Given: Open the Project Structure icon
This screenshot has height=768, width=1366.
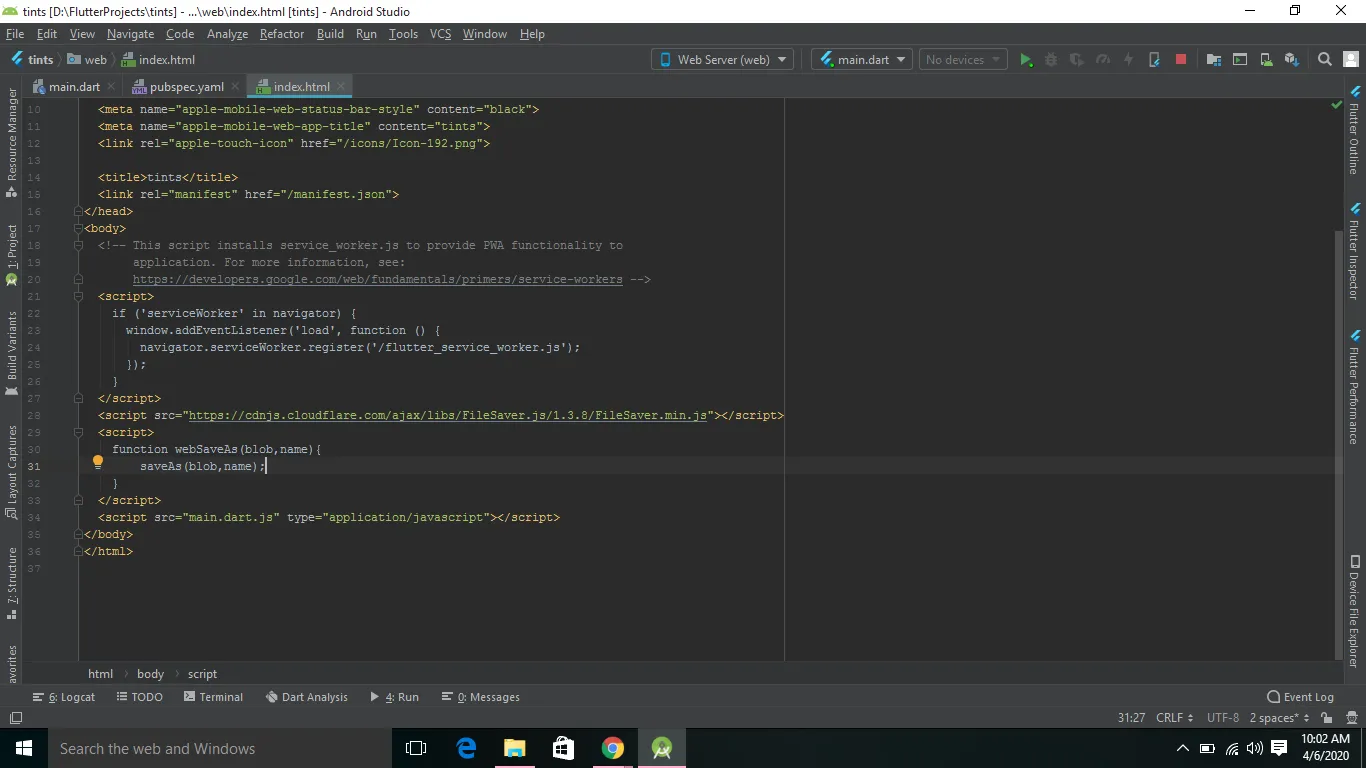Looking at the screenshot, I should (1214, 60).
